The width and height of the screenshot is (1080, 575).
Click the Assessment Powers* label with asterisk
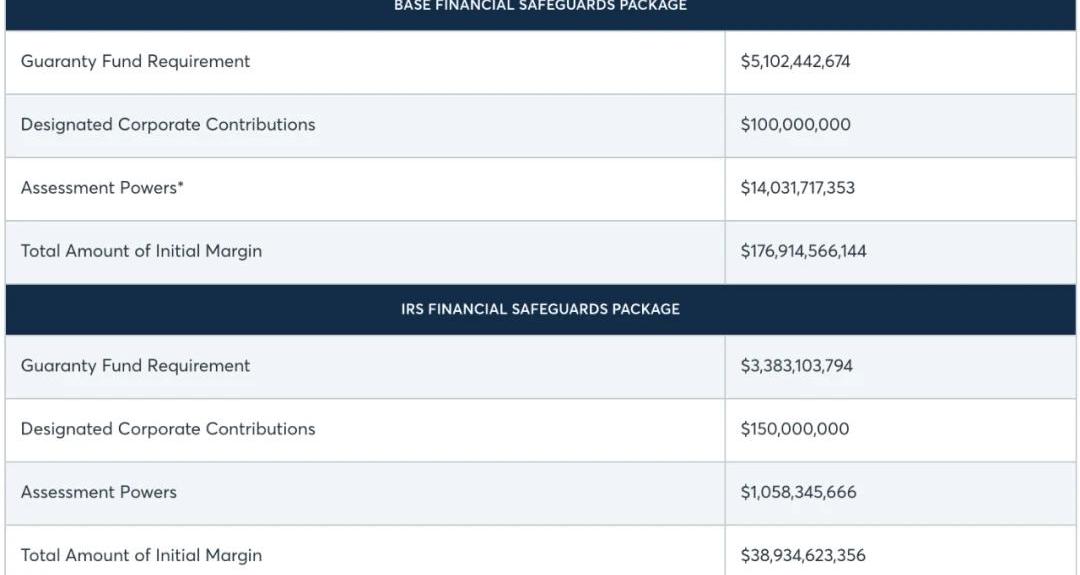[102, 188]
